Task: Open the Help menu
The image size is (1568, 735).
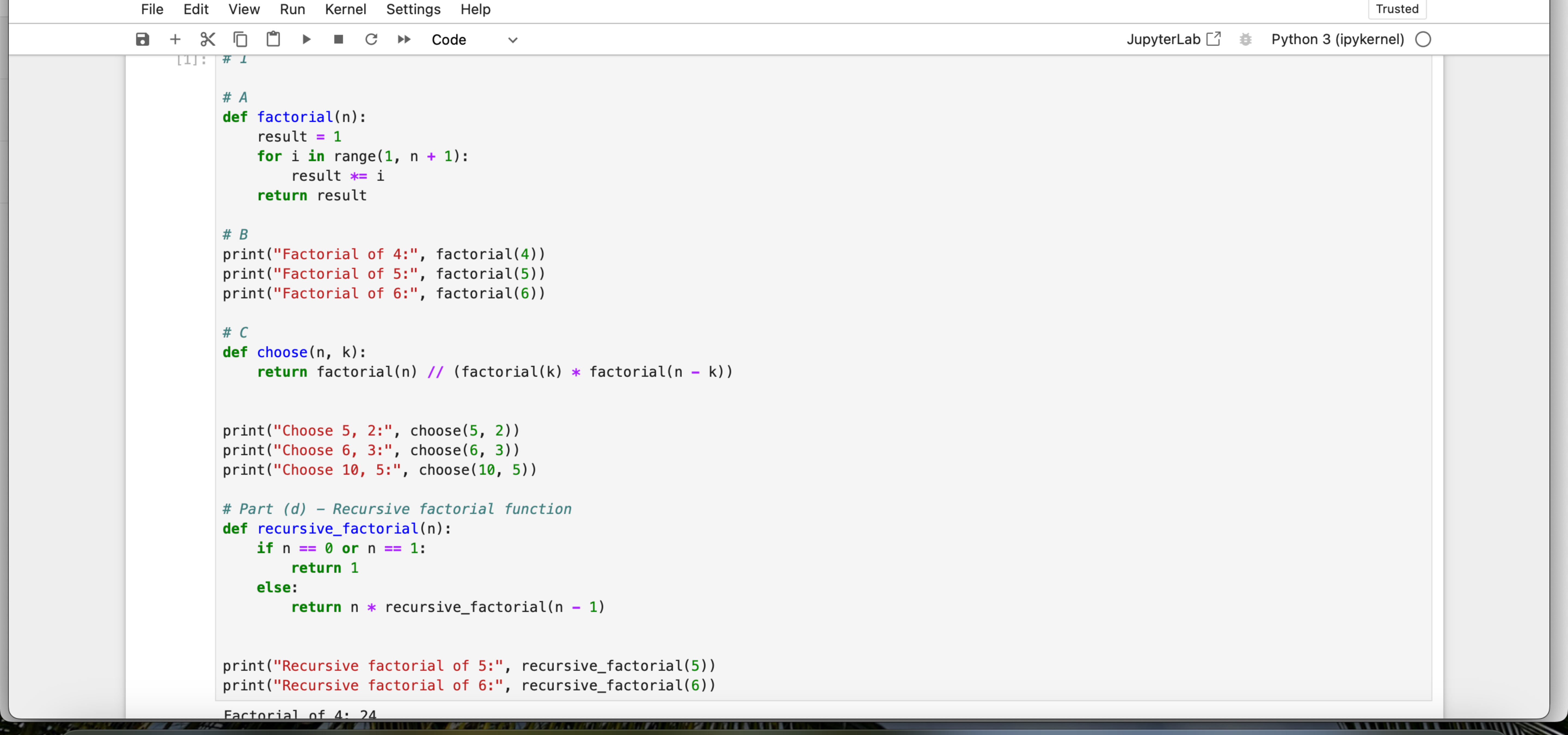Action: [x=475, y=9]
